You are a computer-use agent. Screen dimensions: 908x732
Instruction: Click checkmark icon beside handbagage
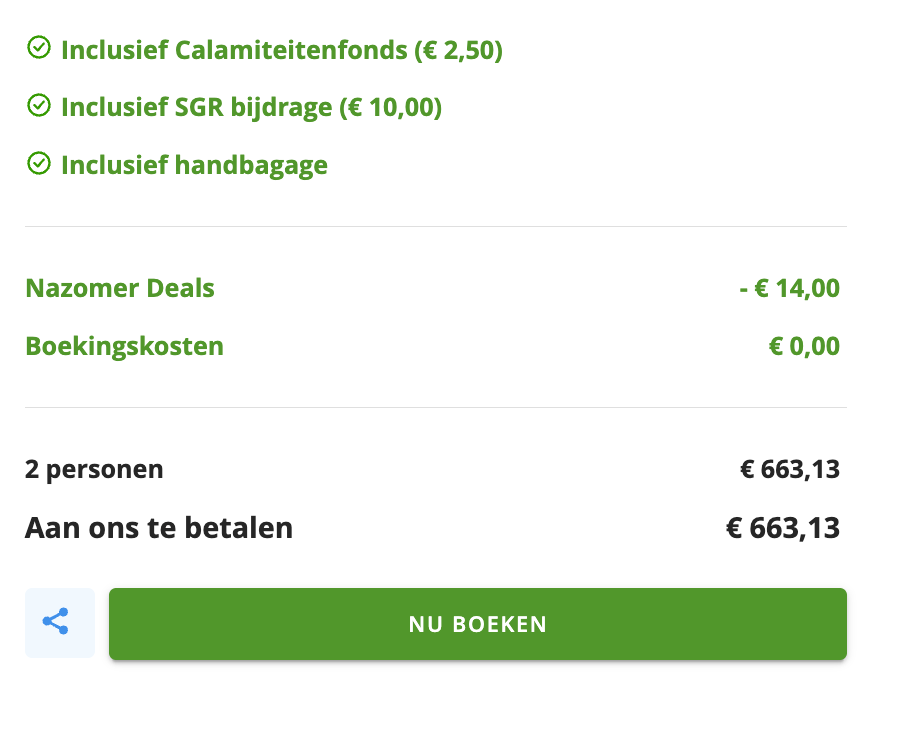pyautogui.click(x=39, y=163)
